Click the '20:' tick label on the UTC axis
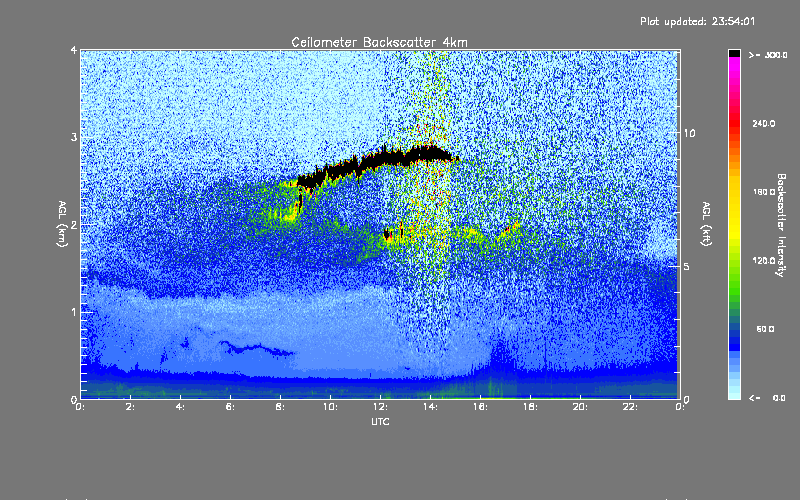Image resolution: width=800 pixels, height=500 pixels. [x=580, y=407]
